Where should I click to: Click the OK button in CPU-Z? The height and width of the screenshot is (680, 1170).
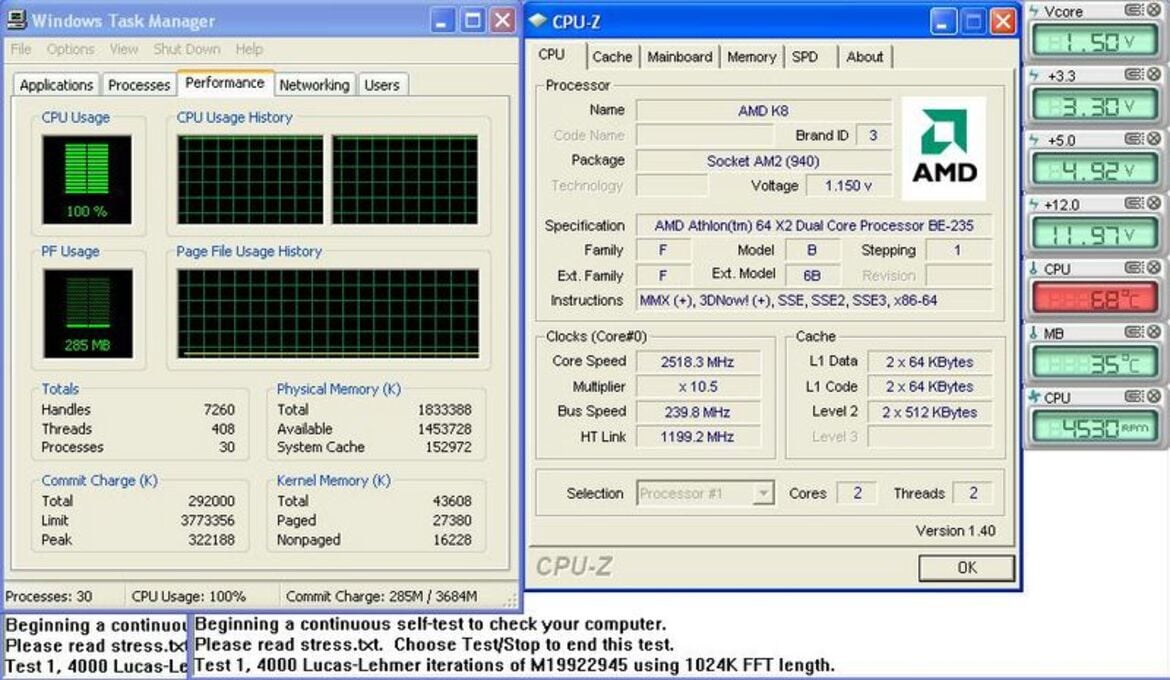pos(966,568)
